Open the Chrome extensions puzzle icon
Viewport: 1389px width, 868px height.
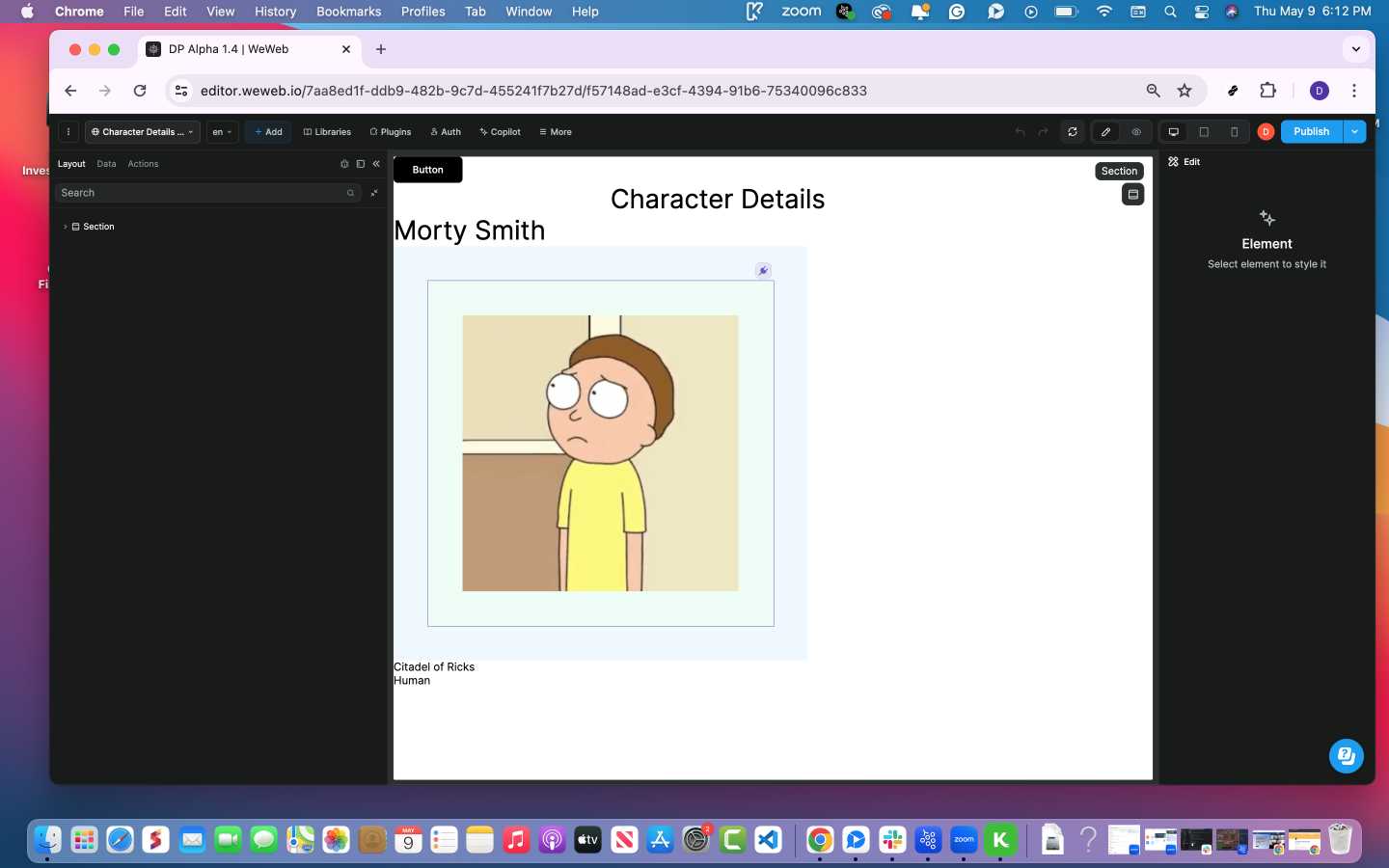1267,91
